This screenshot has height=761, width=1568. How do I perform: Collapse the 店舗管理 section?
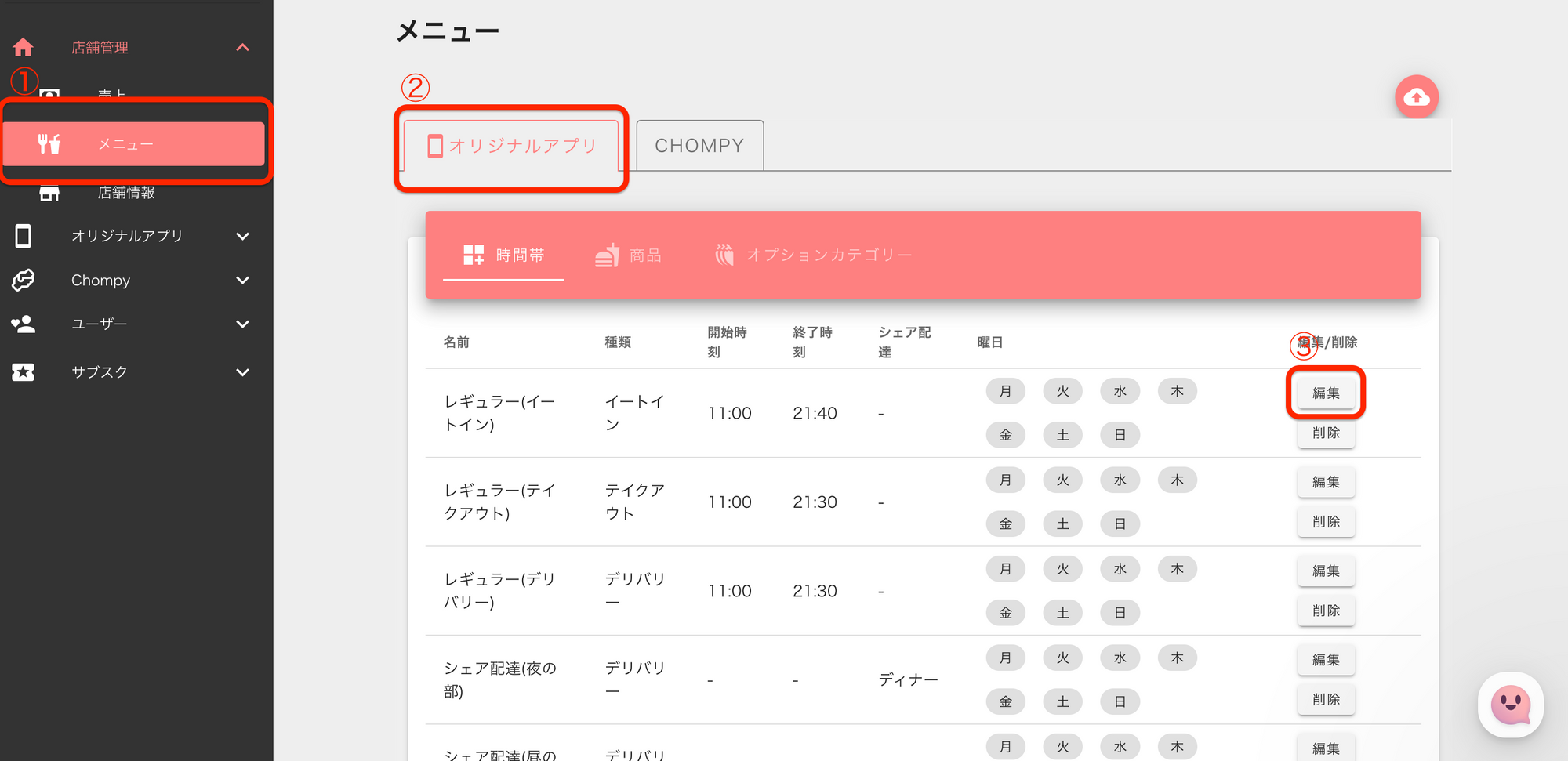pos(242,48)
